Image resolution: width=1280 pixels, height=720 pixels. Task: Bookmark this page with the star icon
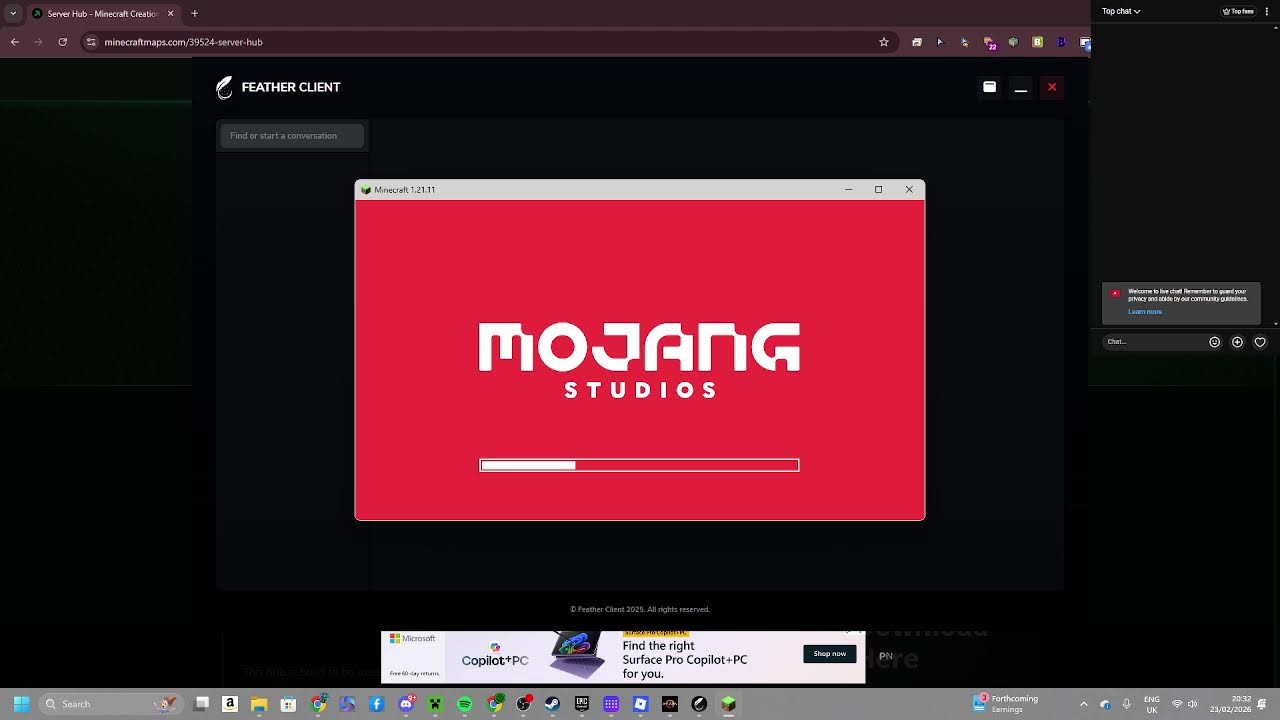(884, 42)
